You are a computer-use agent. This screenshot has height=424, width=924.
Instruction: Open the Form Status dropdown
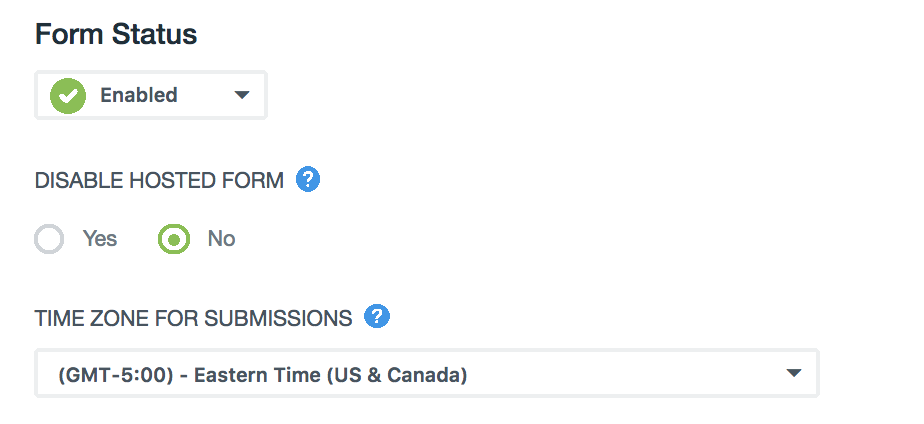coord(151,96)
